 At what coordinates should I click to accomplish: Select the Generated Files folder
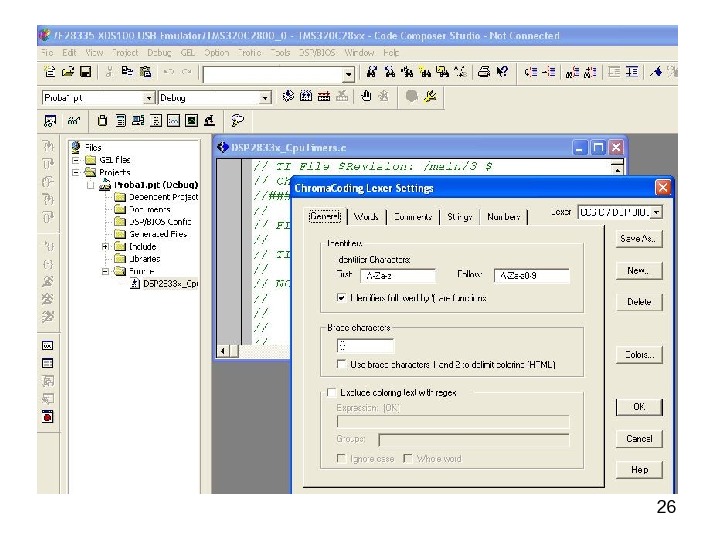(158, 234)
